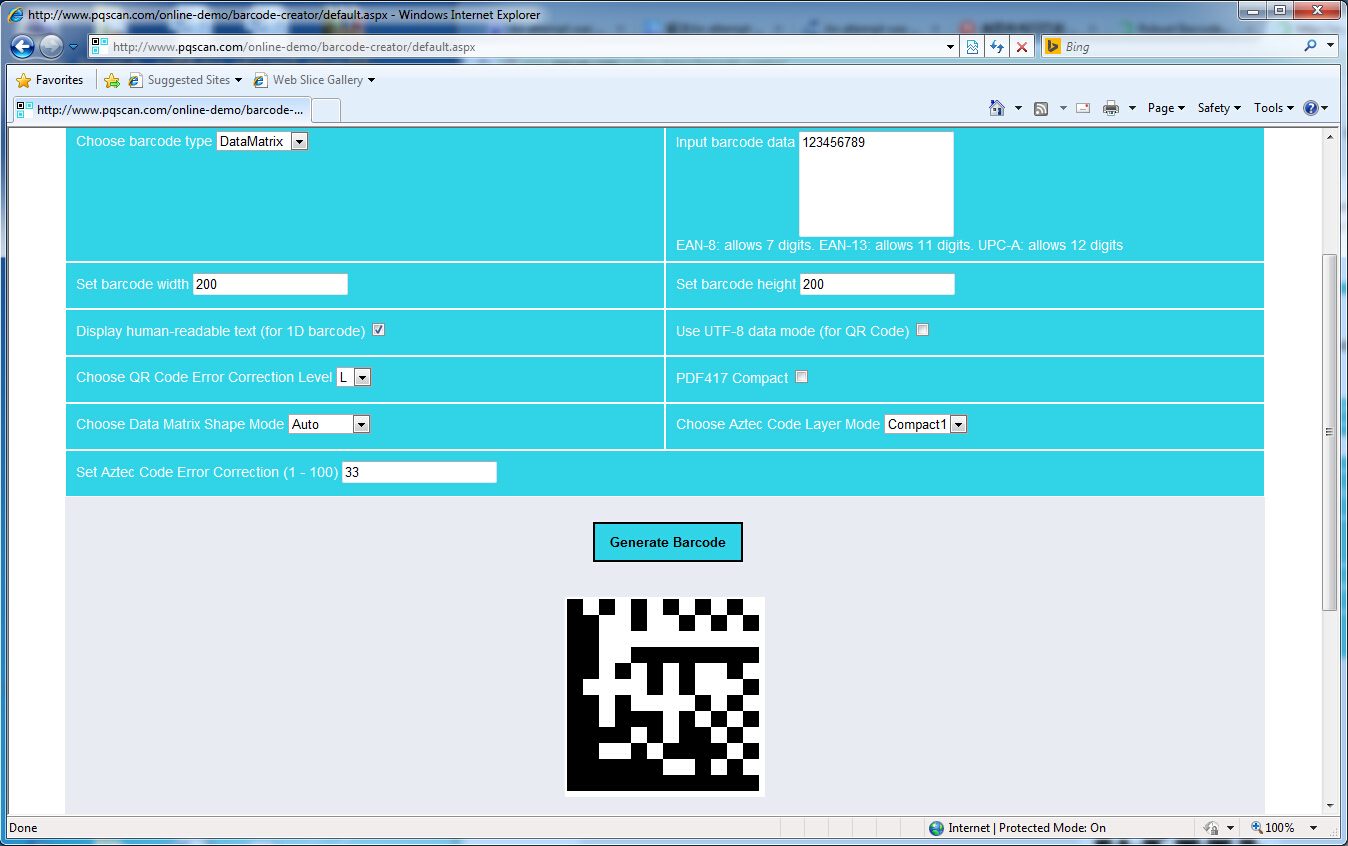
Task: Expand the address bar URL history arrow
Action: tap(951, 47)
